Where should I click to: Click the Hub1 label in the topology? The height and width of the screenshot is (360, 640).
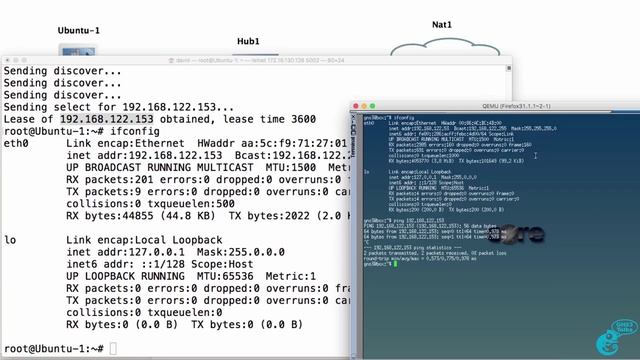(x=248, y=41)
